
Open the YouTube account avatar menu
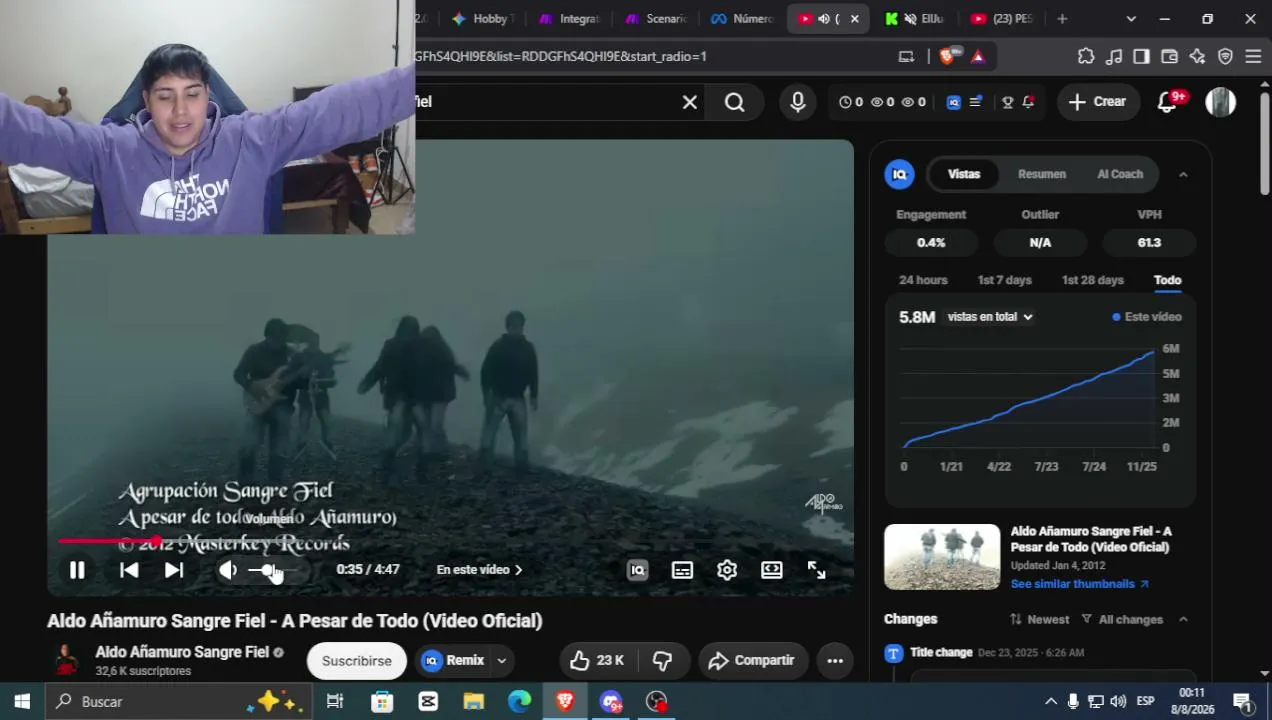pos(1220,102)
